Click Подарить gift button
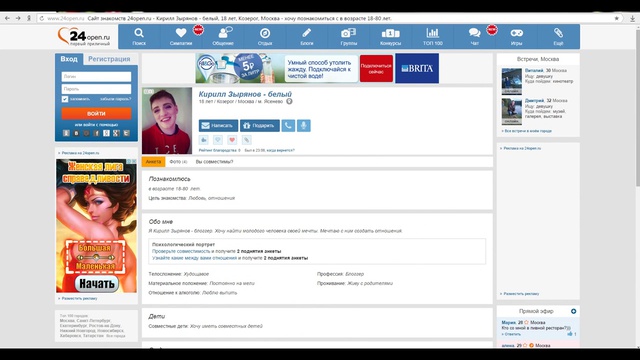This screenshot has height=360, width=640. click(x=260, y=125)
